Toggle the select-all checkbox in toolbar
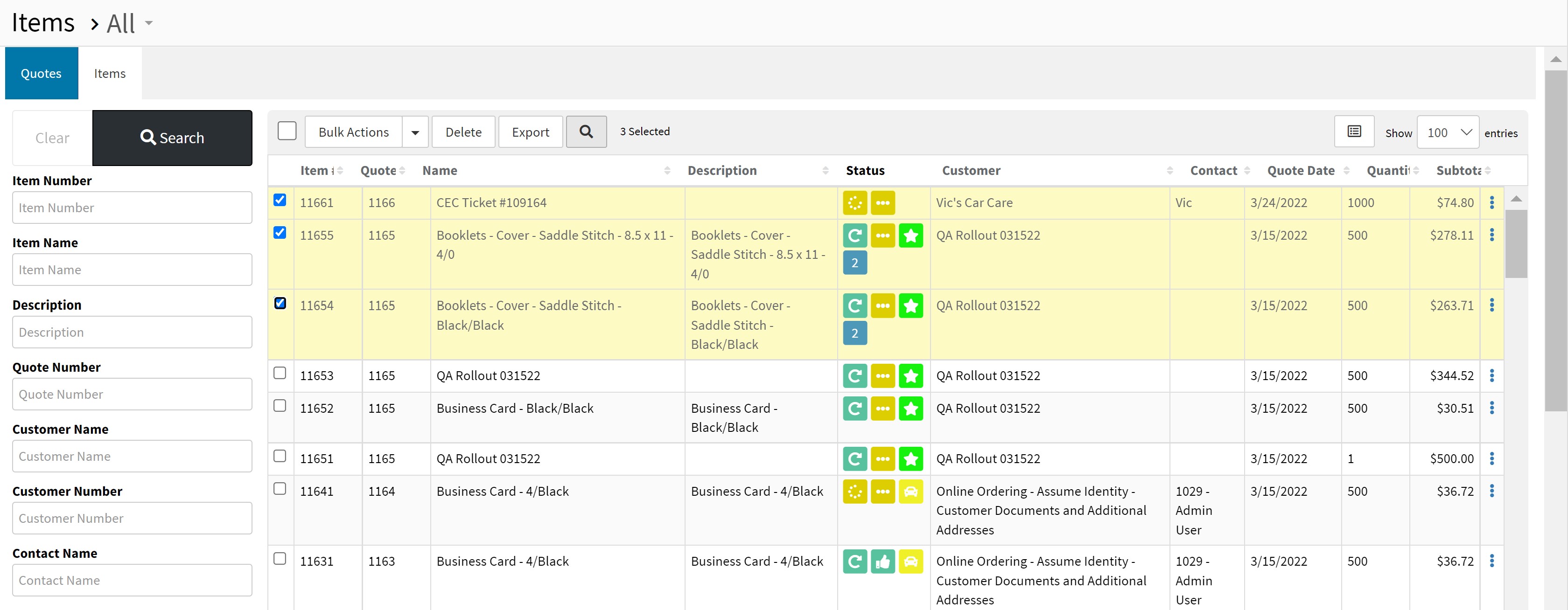The height and width of the screenshot is (610, 1568). coord(287,132)
